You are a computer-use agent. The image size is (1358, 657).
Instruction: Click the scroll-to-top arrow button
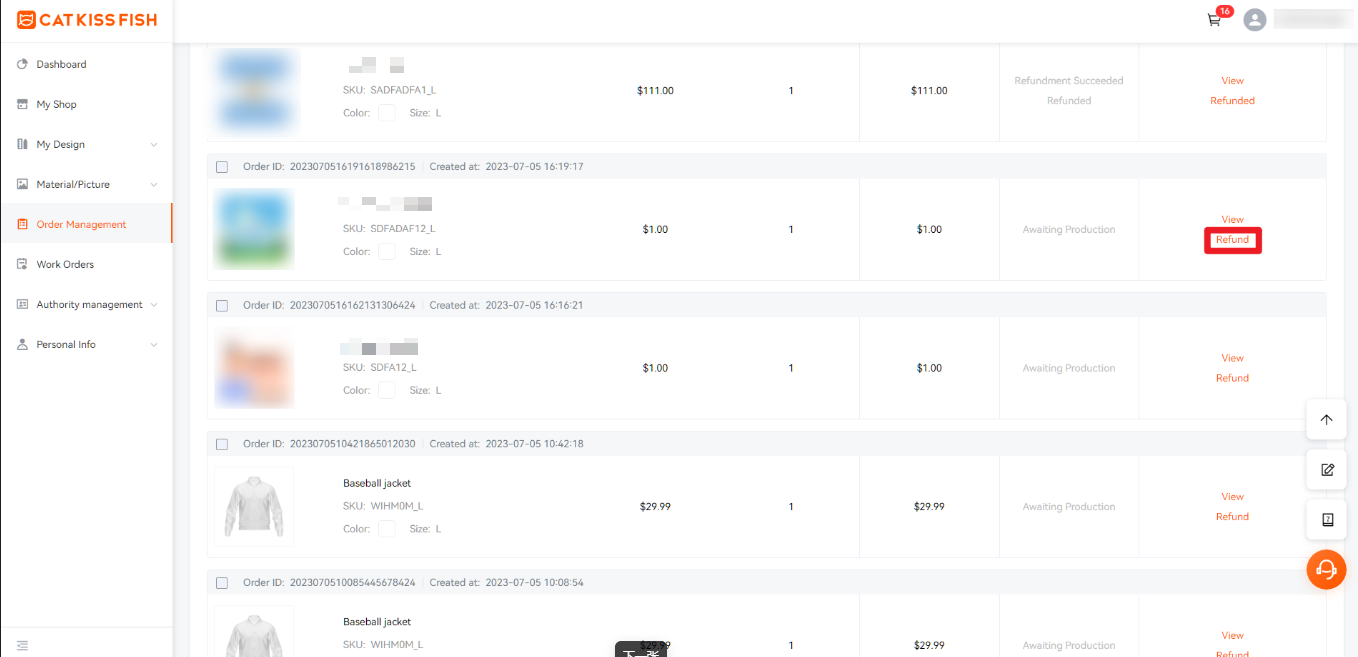click(x=1327, y=420)
